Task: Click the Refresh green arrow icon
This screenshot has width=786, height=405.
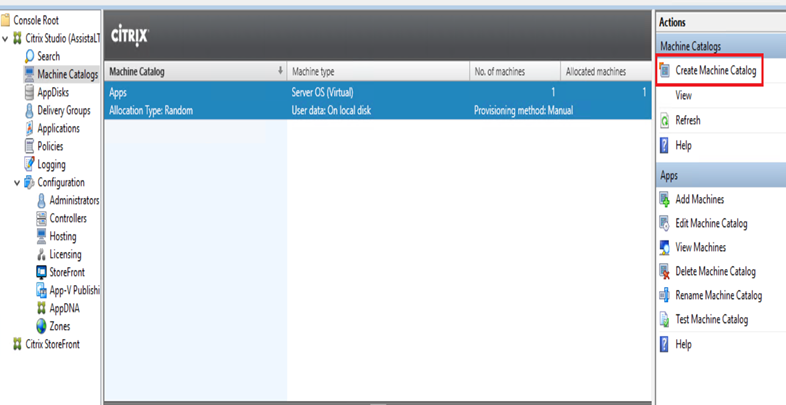Action: [x=665, y=121]
